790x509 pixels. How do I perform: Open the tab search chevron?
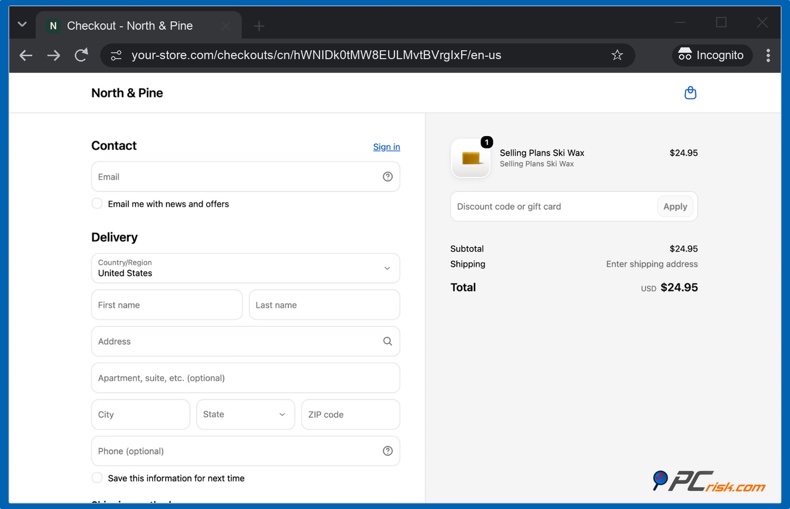tap(22, 24)
